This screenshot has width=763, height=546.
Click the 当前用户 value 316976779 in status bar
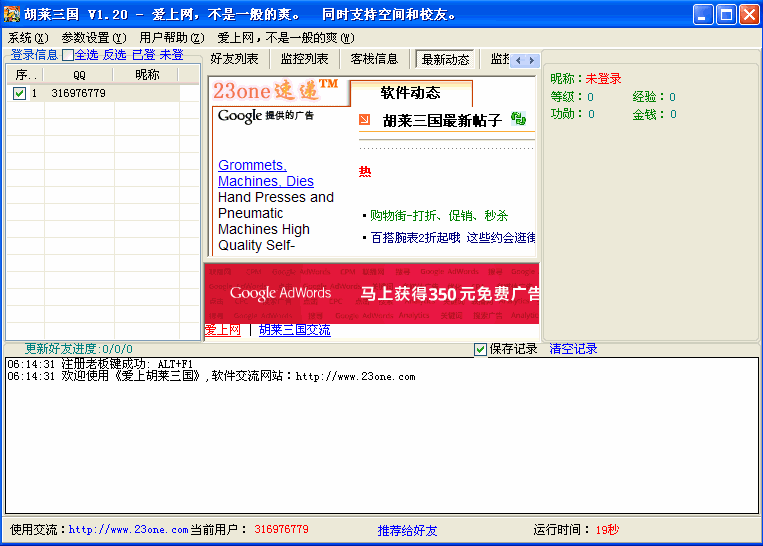click(281, 529)
